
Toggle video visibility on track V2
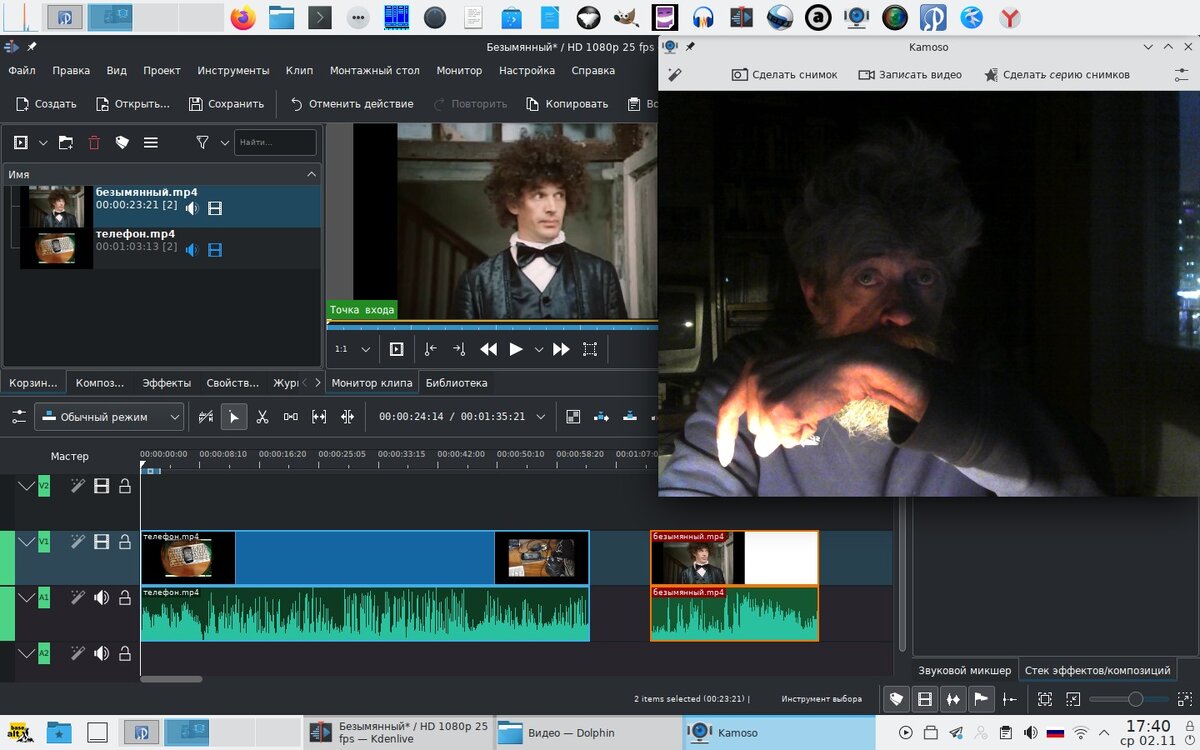tap(101, 486)
